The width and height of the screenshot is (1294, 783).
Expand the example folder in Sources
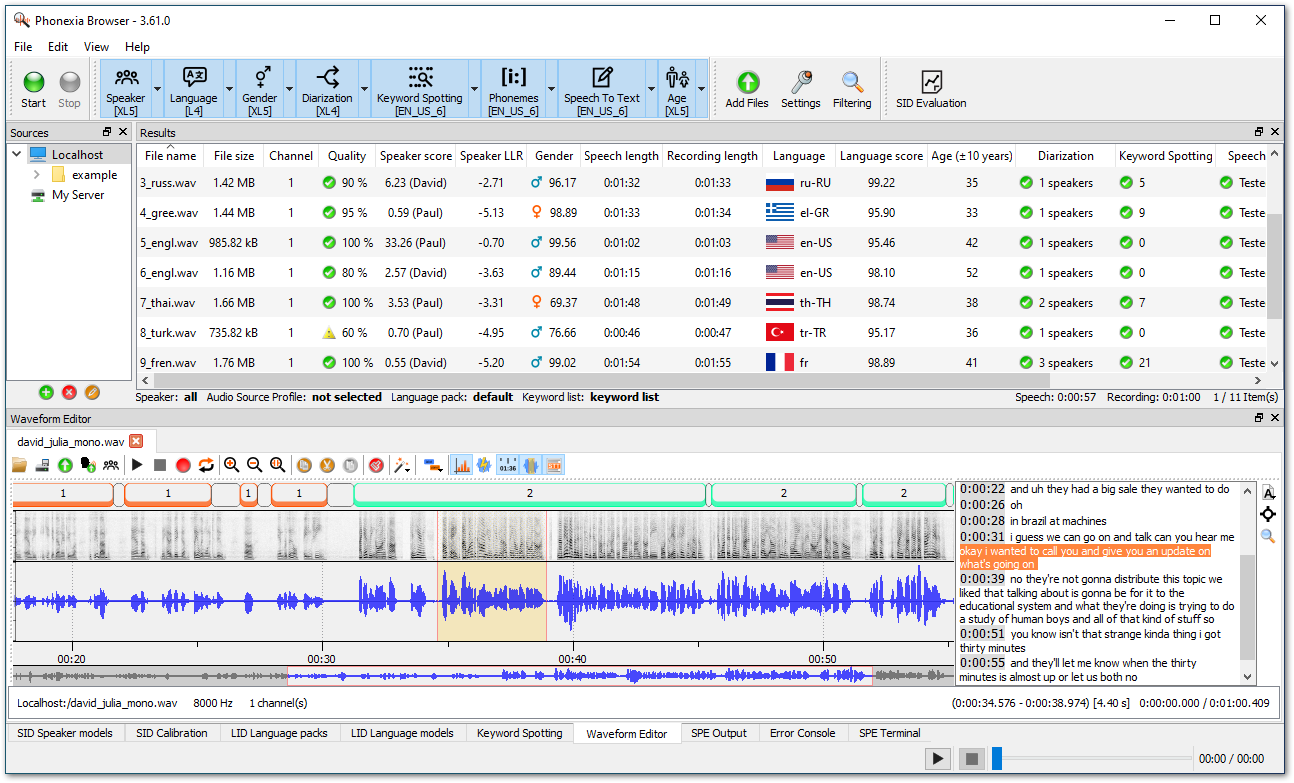pyautogui.click(x=37, y=175)
